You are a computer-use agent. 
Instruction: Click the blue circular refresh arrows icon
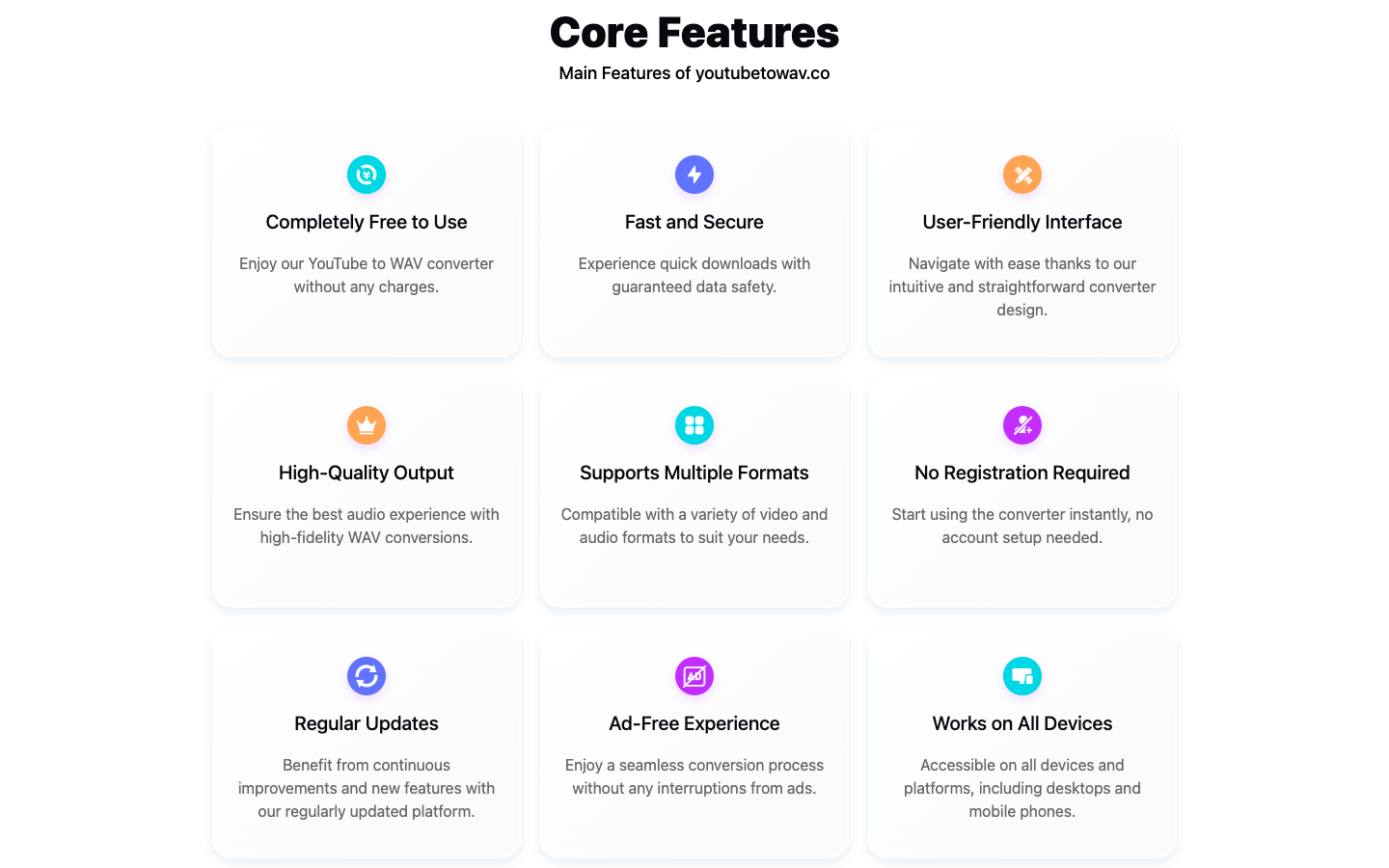[367, 676]
